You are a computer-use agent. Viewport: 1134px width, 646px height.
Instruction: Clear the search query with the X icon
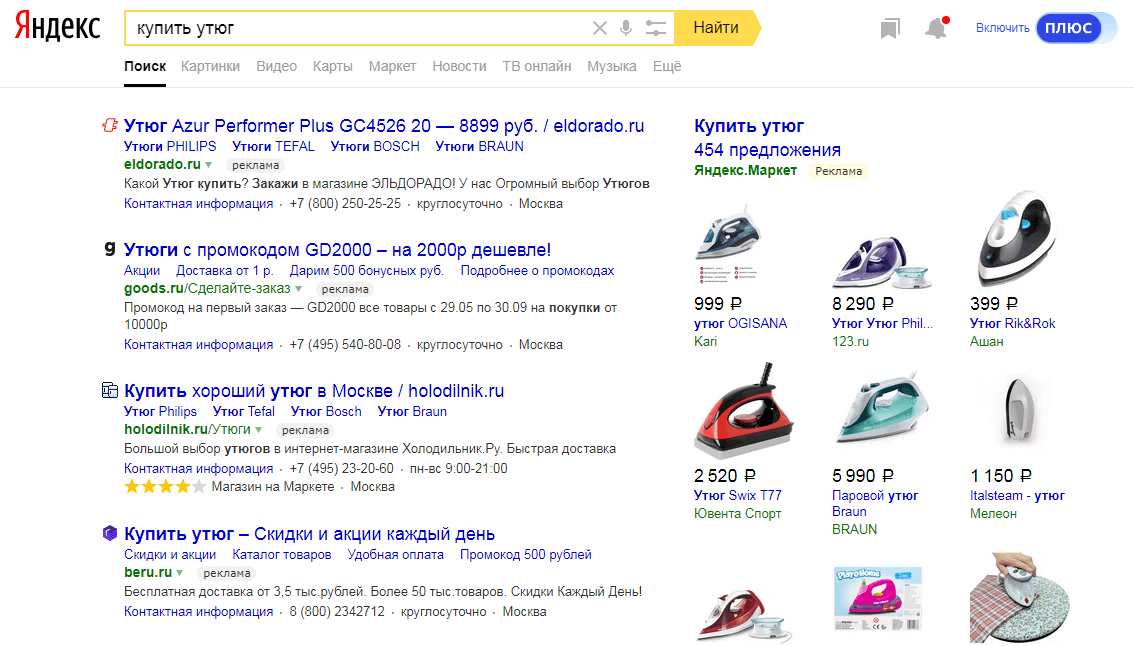(600, 28)
